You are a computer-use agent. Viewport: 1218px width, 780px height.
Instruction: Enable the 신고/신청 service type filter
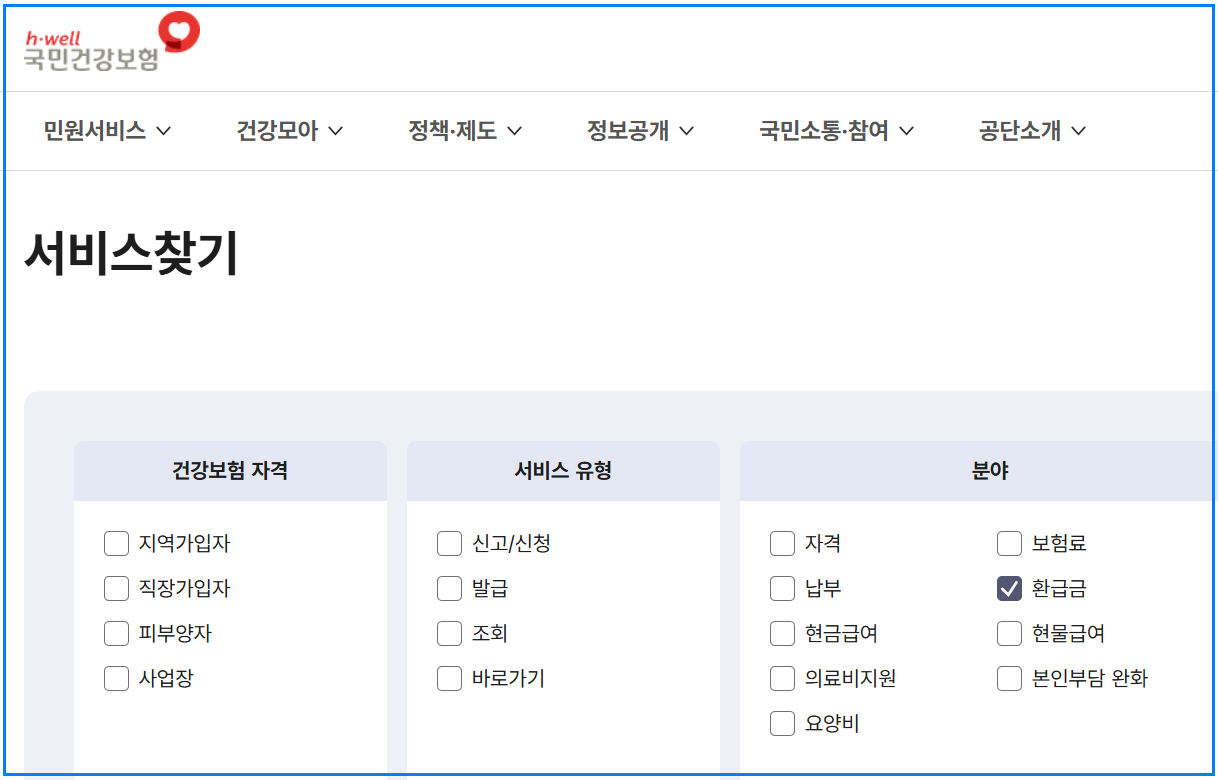(x=449, y=543)
